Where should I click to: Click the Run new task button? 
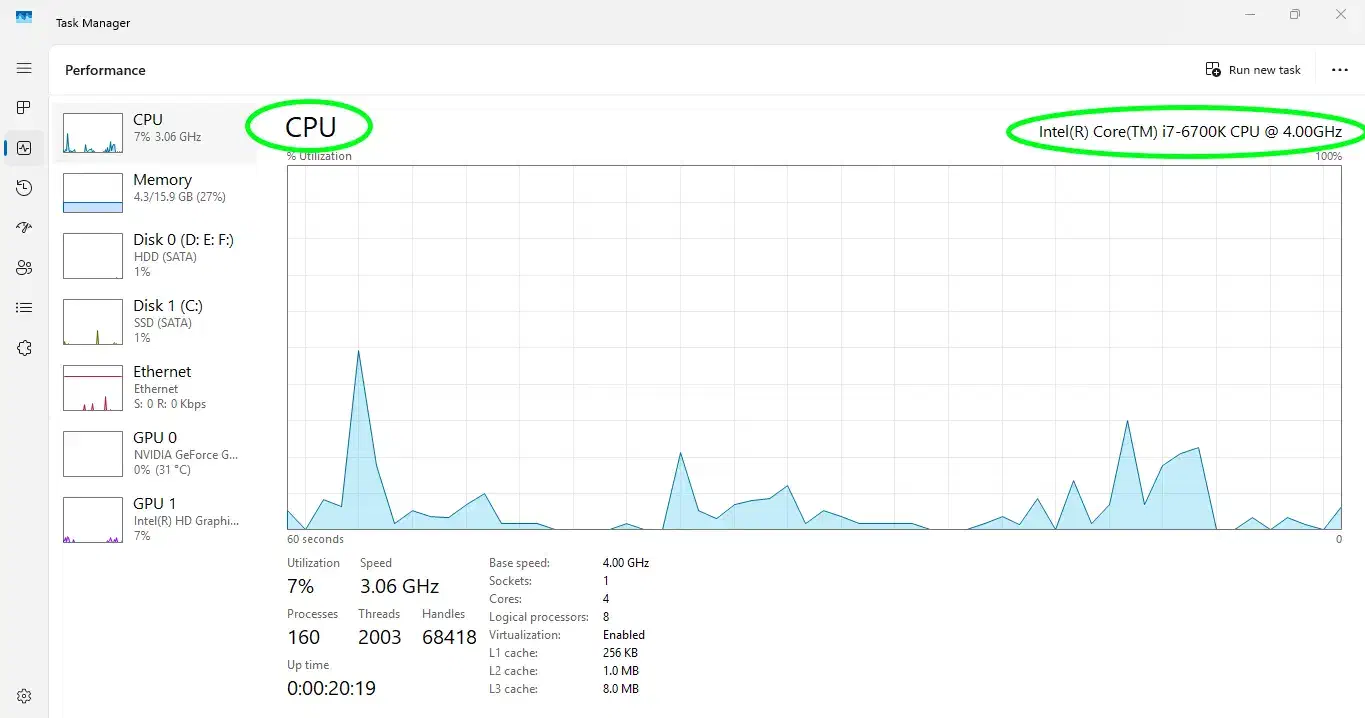pos(1253,70)
